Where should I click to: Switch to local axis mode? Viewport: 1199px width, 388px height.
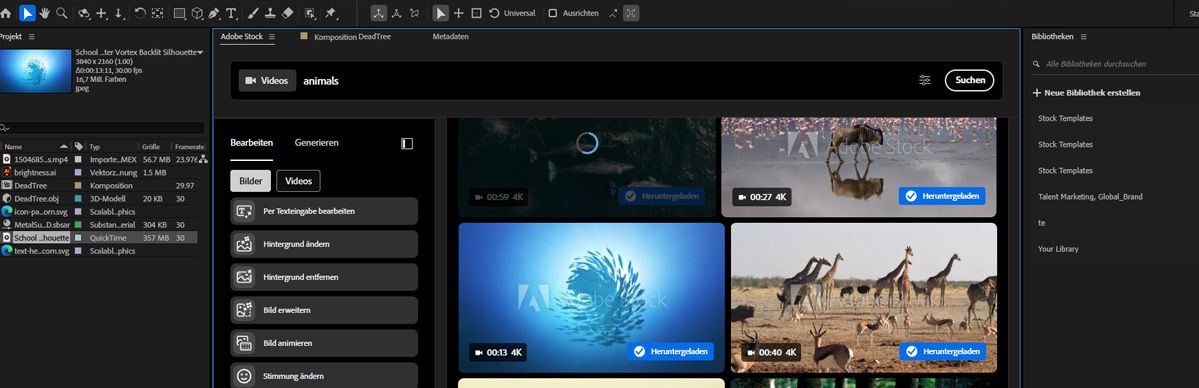tap(379, 13)
